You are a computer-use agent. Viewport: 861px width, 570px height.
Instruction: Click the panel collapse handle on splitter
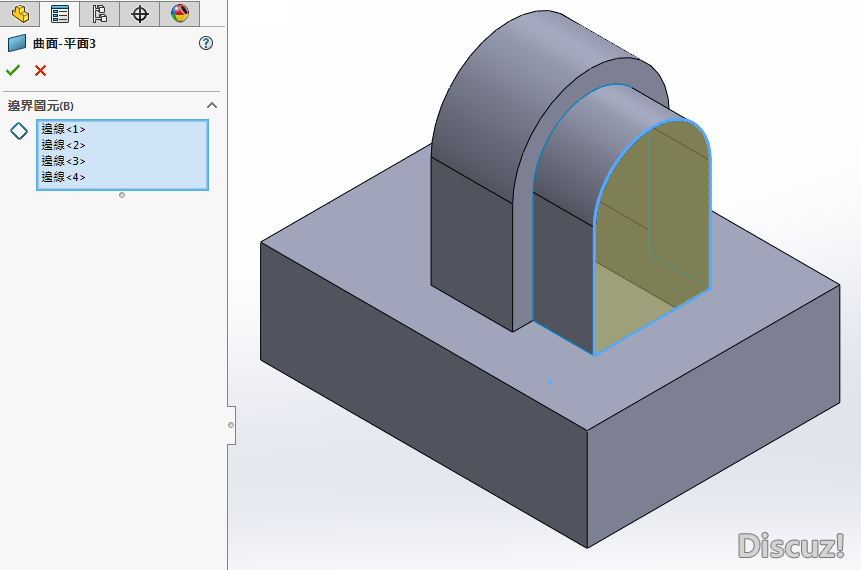pyautogui.click(x=231, y=425)
